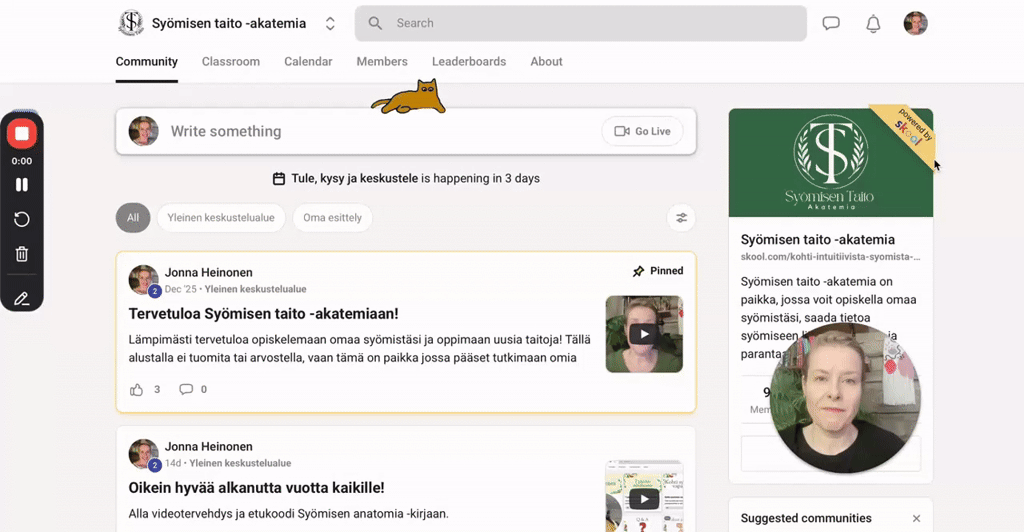This screenshot has width=1024, height=532.
Task: Filter by Yleinen keskustelualue
Action: coord(221,218)
